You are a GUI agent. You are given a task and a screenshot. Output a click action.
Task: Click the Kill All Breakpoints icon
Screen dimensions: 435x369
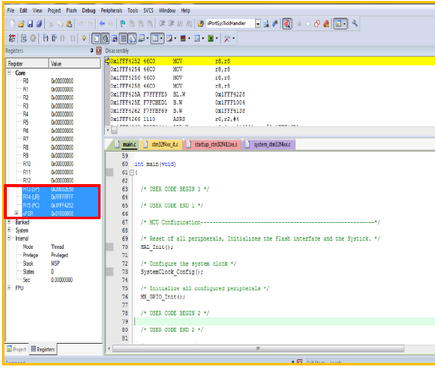coord(326,24)
